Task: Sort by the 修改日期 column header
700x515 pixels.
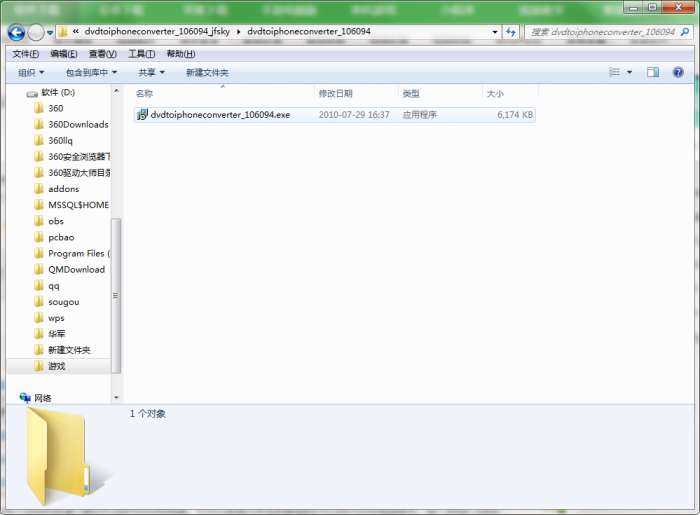Action: 356,93
